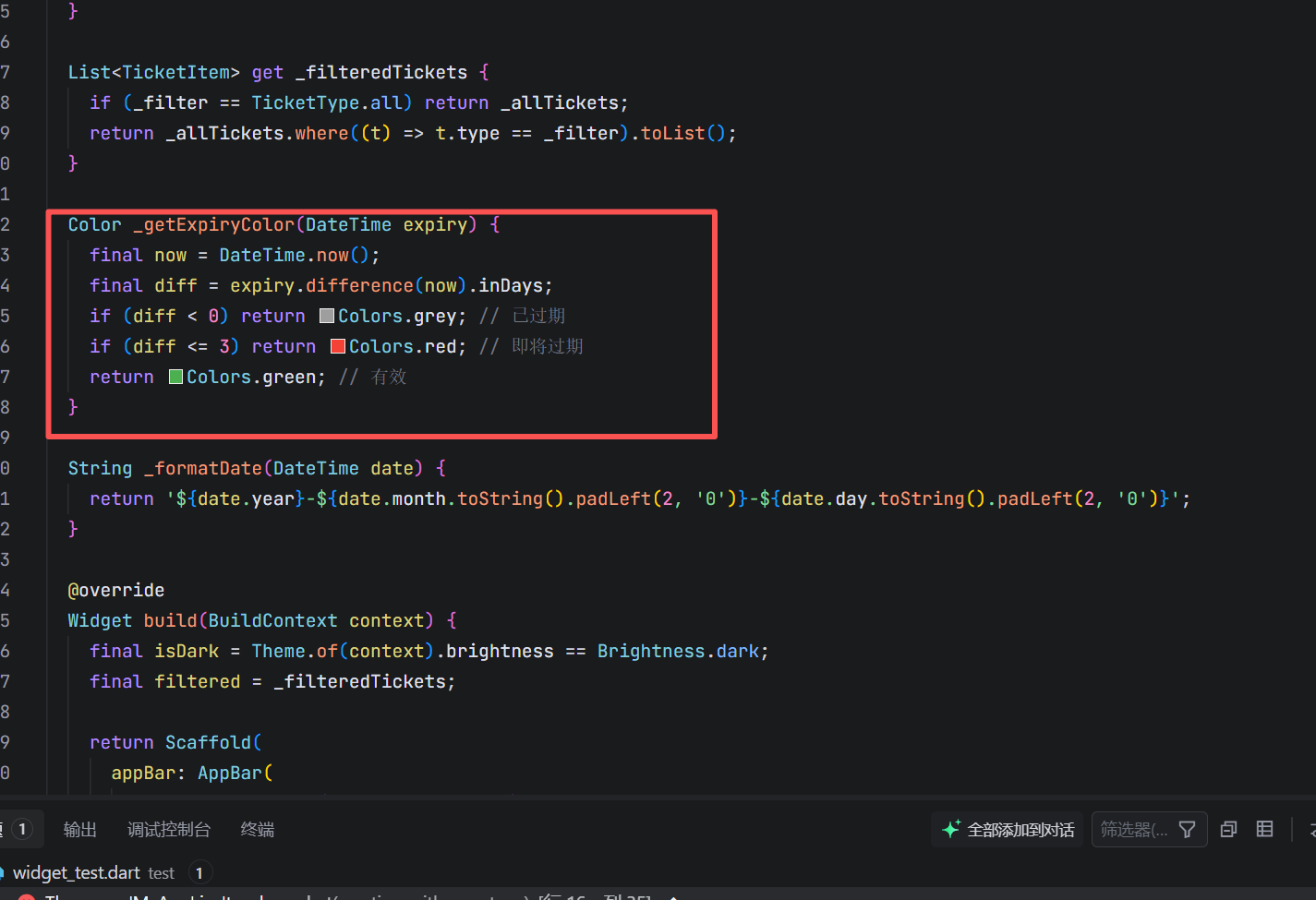Select the widget_test.dart problems row

(x=658, y=872)
